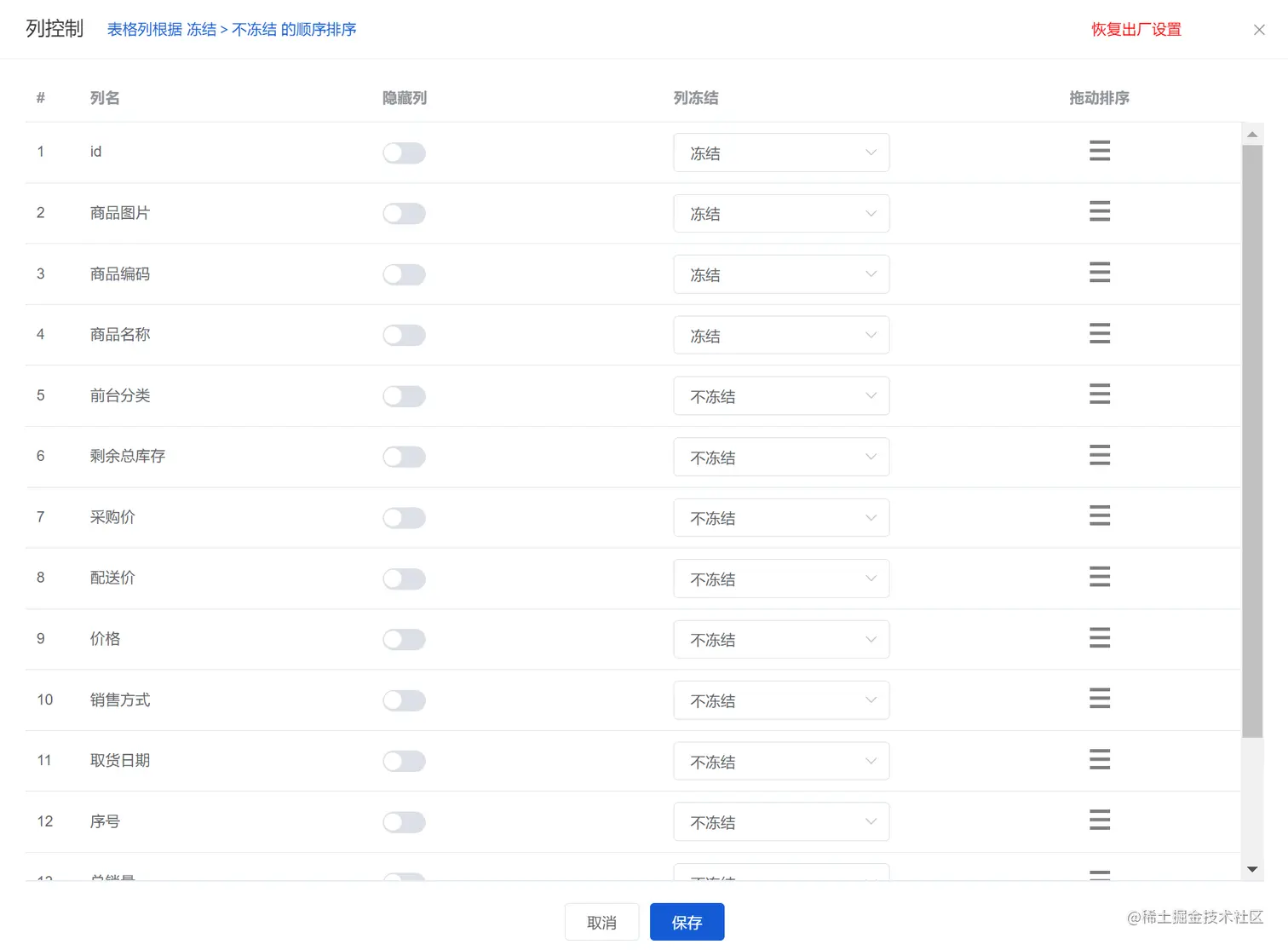1288x950 pixels.
Task: Click drag handle of 采购价 row
Action: (x=1100, y=516)
